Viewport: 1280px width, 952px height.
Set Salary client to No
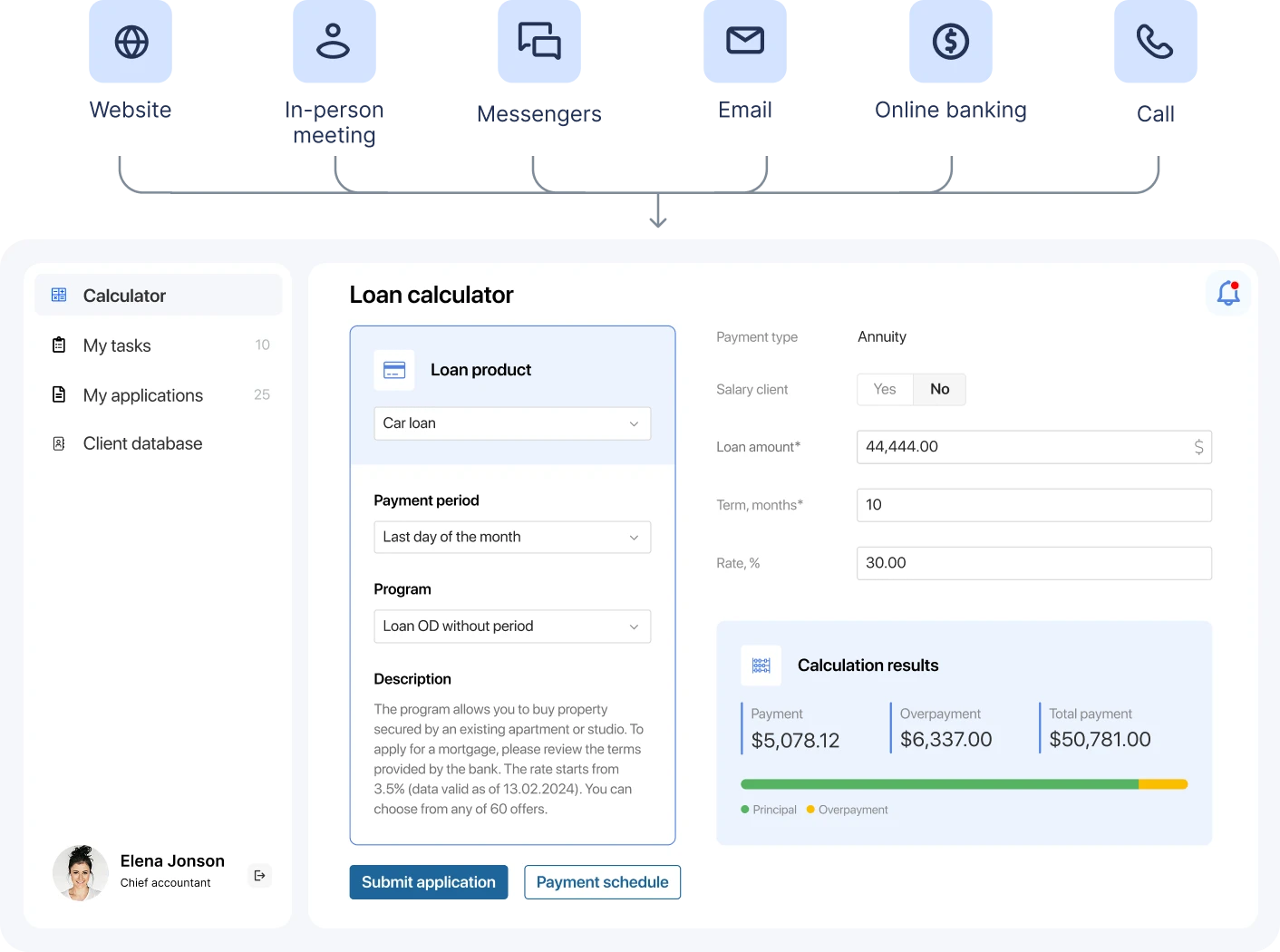tap(939, 389)
